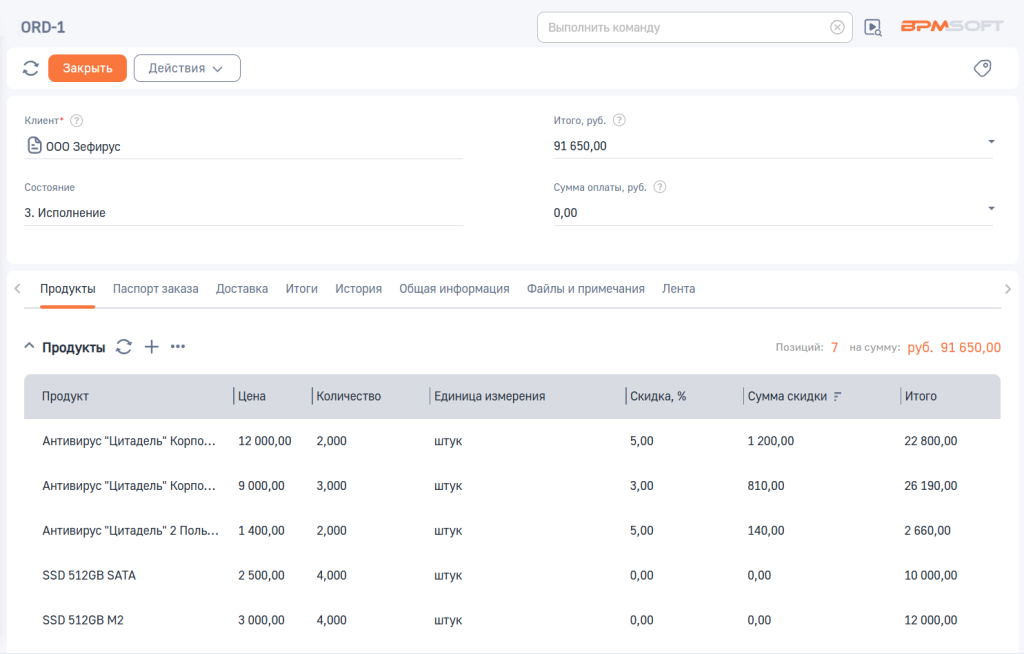This screenshot has width=1024, height=654.
Task: Switch to the Паспорт заказа tab
Action: point(155,289)
